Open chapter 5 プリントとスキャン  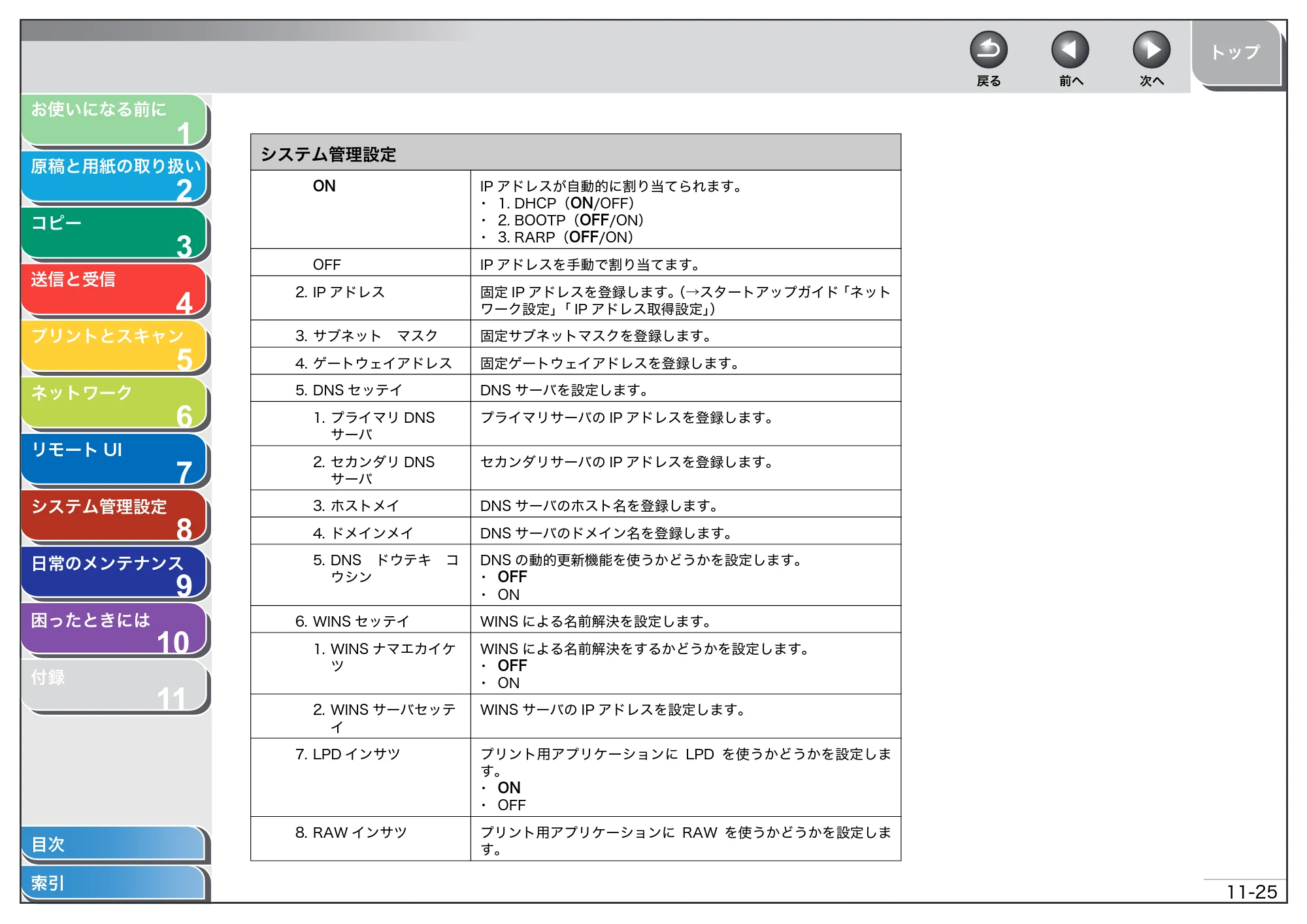[114, 346]
